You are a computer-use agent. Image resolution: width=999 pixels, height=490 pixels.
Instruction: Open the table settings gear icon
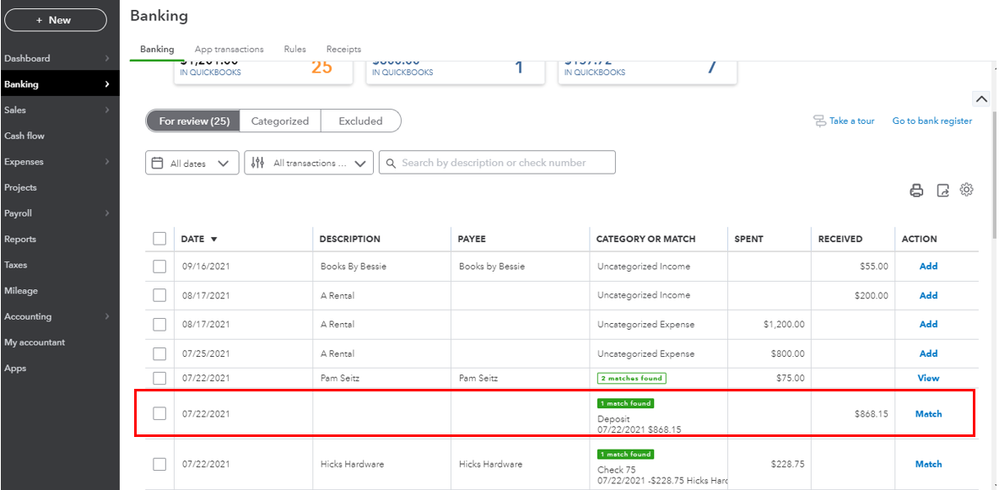pyautogui.click(x=967, y=189)
